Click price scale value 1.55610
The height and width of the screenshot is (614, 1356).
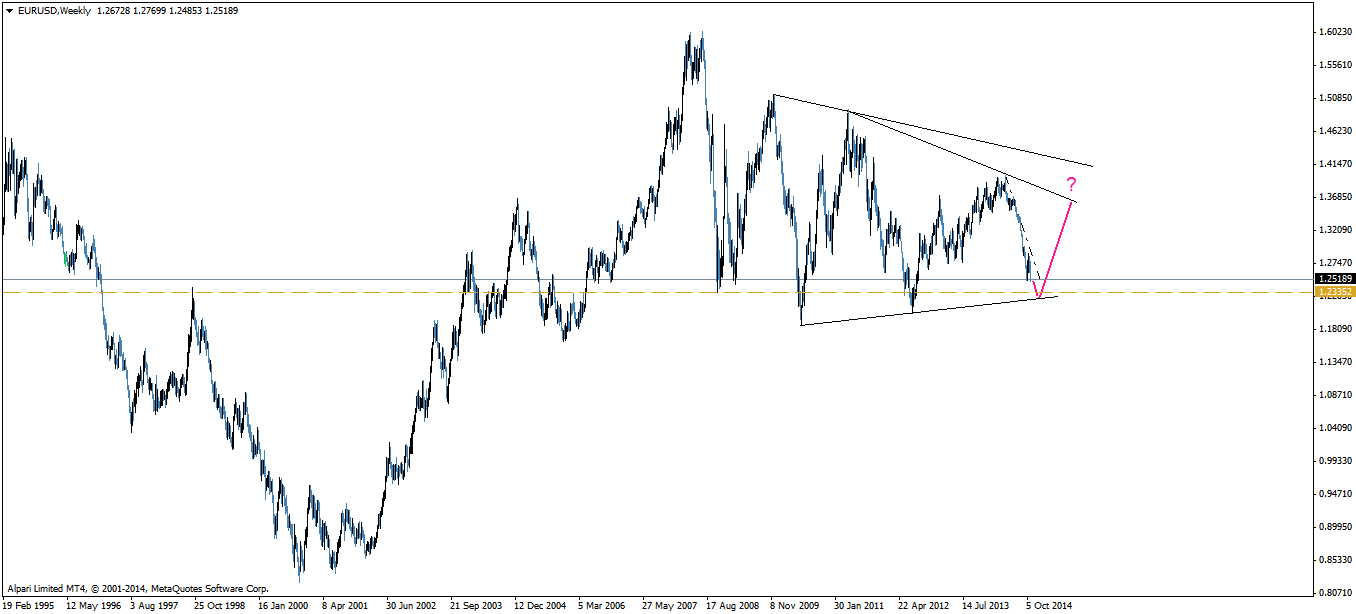pos(1337,65)
